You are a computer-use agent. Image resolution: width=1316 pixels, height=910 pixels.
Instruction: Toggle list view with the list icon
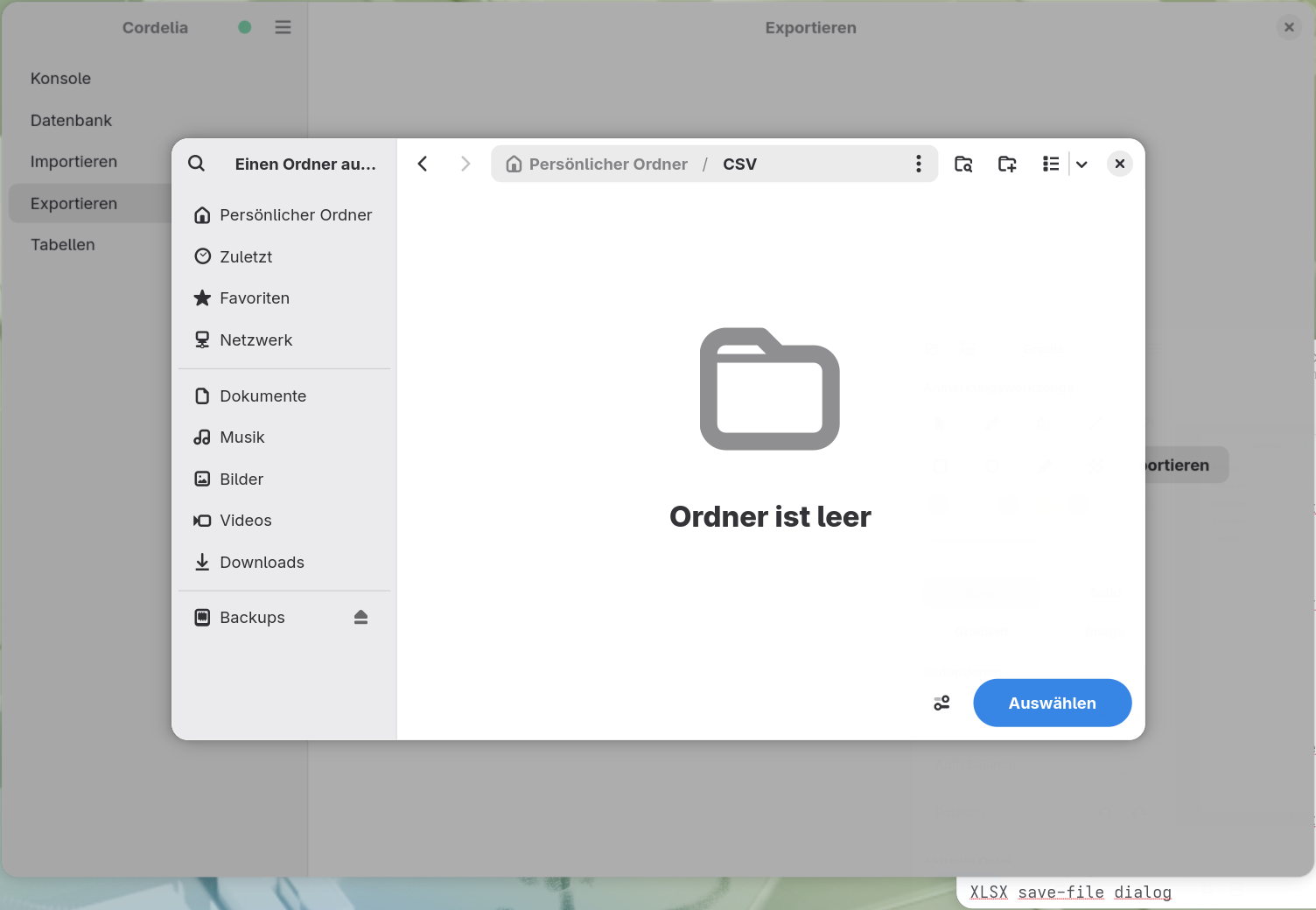[1051, 164]
